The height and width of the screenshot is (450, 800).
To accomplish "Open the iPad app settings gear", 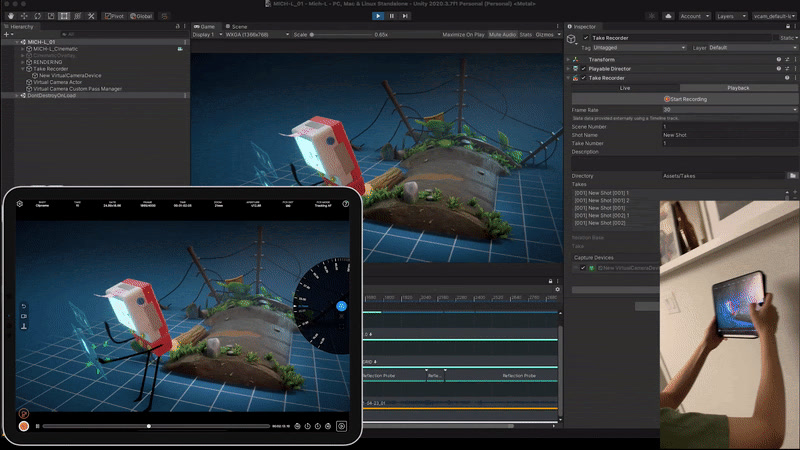I will click(x=19, y=204).
